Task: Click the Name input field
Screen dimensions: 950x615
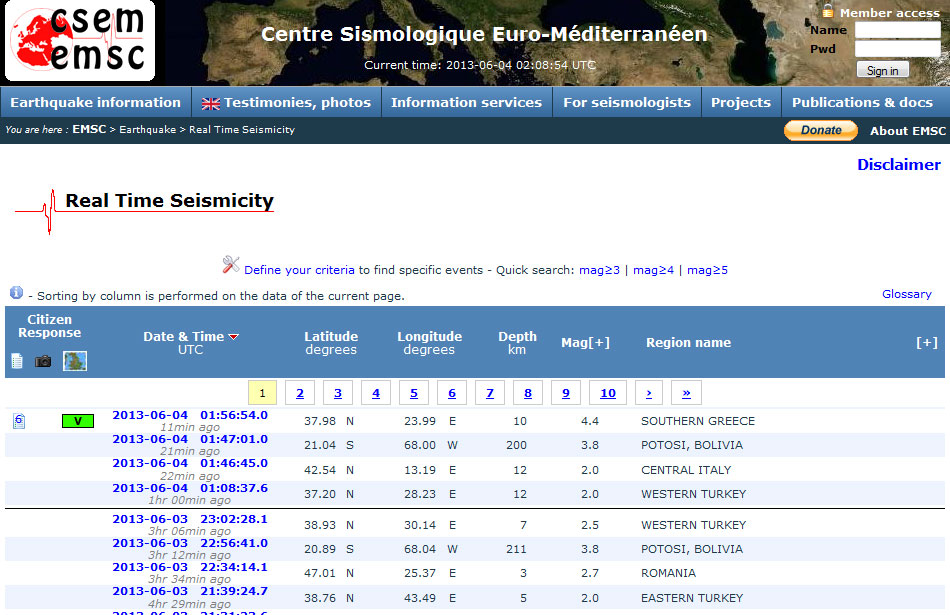Action: click(x=897, y=30)
